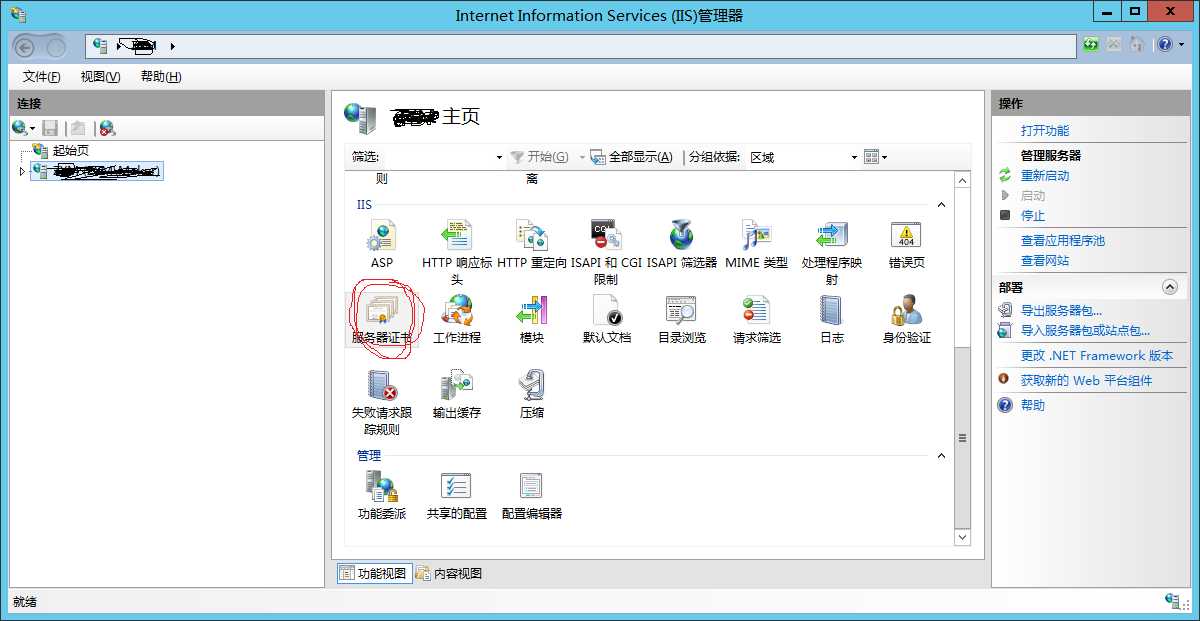This screenshot has height=621, width=1200.
Task: Open 身份验证 feature icon
Action: (907, 319)
